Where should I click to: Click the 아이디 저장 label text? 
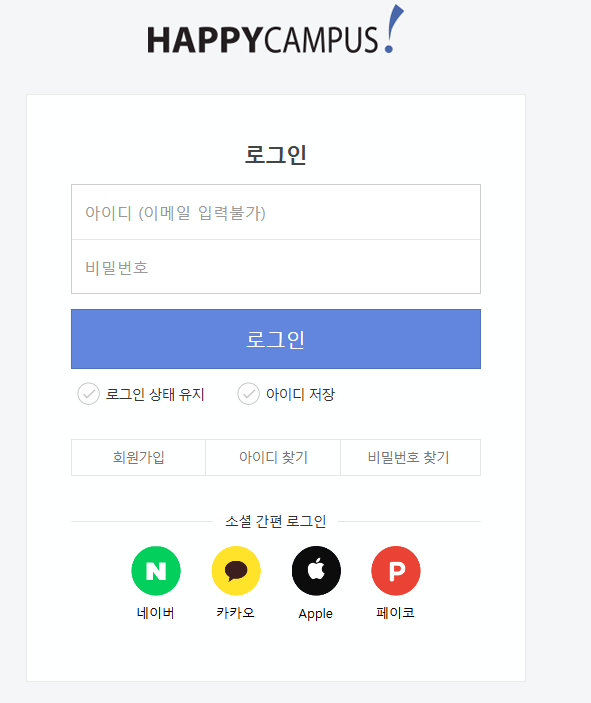(300, 395)
